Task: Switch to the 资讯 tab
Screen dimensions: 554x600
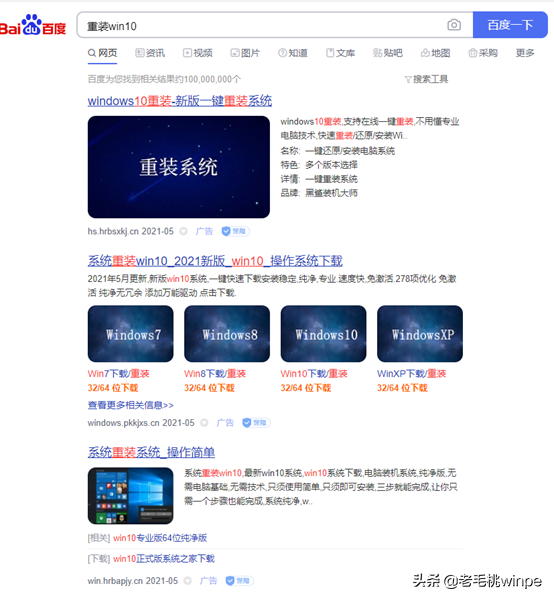Action: (150, 53)
